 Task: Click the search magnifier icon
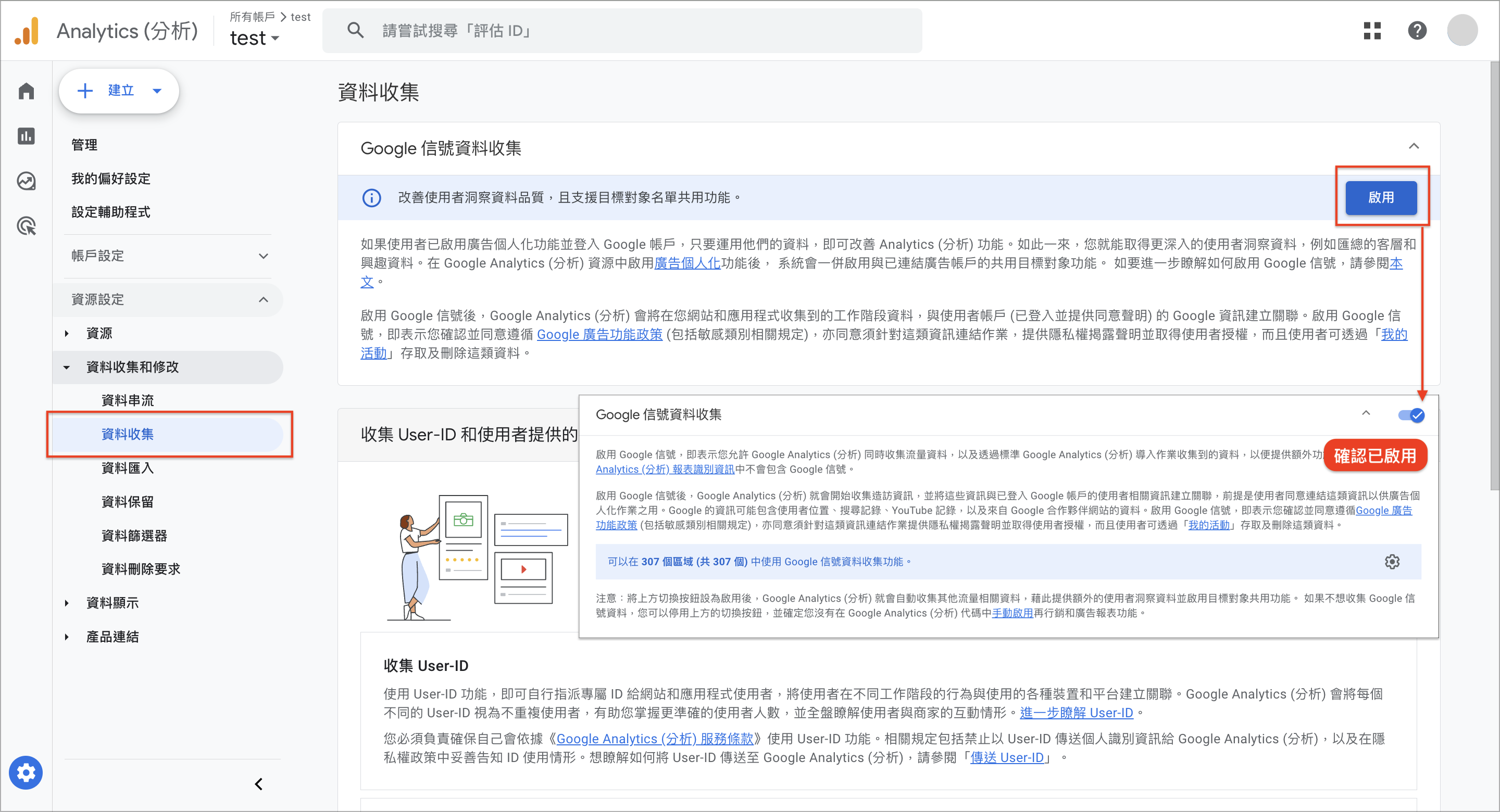[356, 30]
